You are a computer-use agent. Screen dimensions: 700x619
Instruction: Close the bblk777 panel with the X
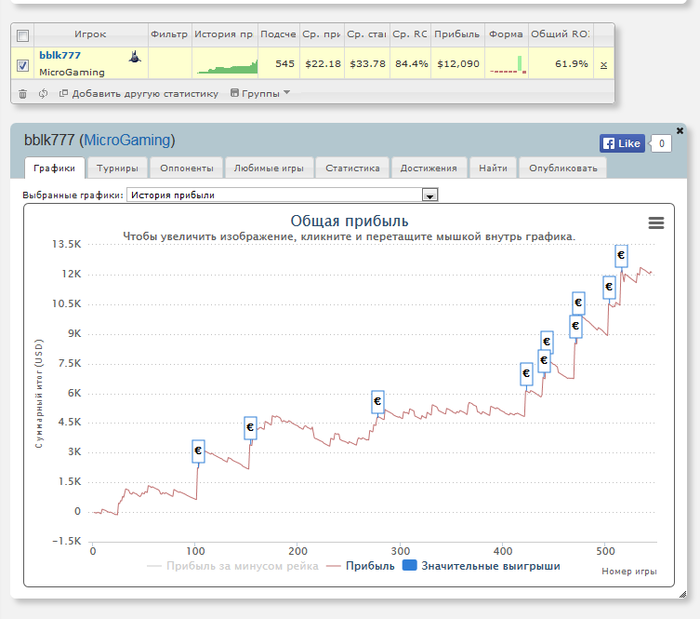coord(679,131)
